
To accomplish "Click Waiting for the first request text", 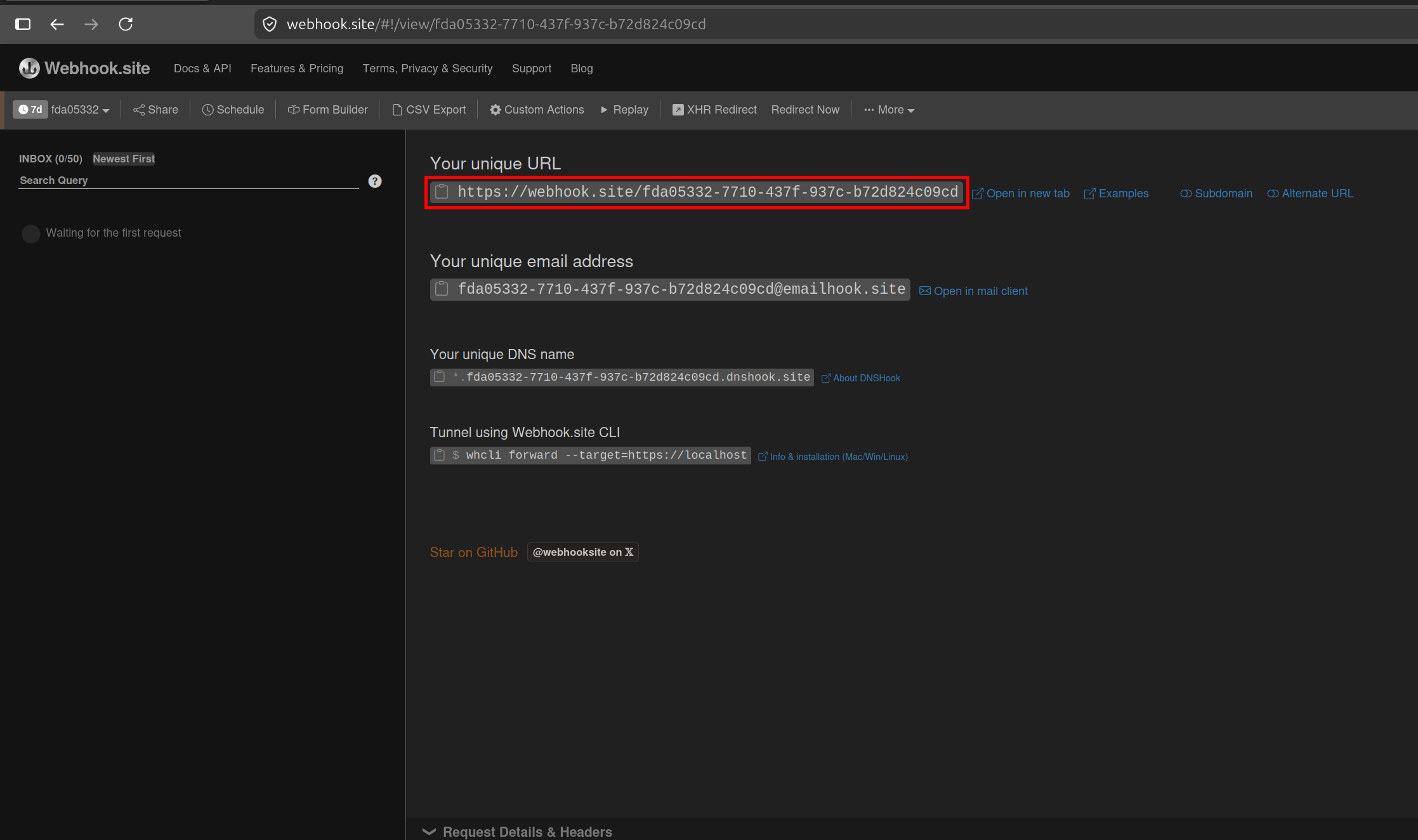I will [114, 233].
